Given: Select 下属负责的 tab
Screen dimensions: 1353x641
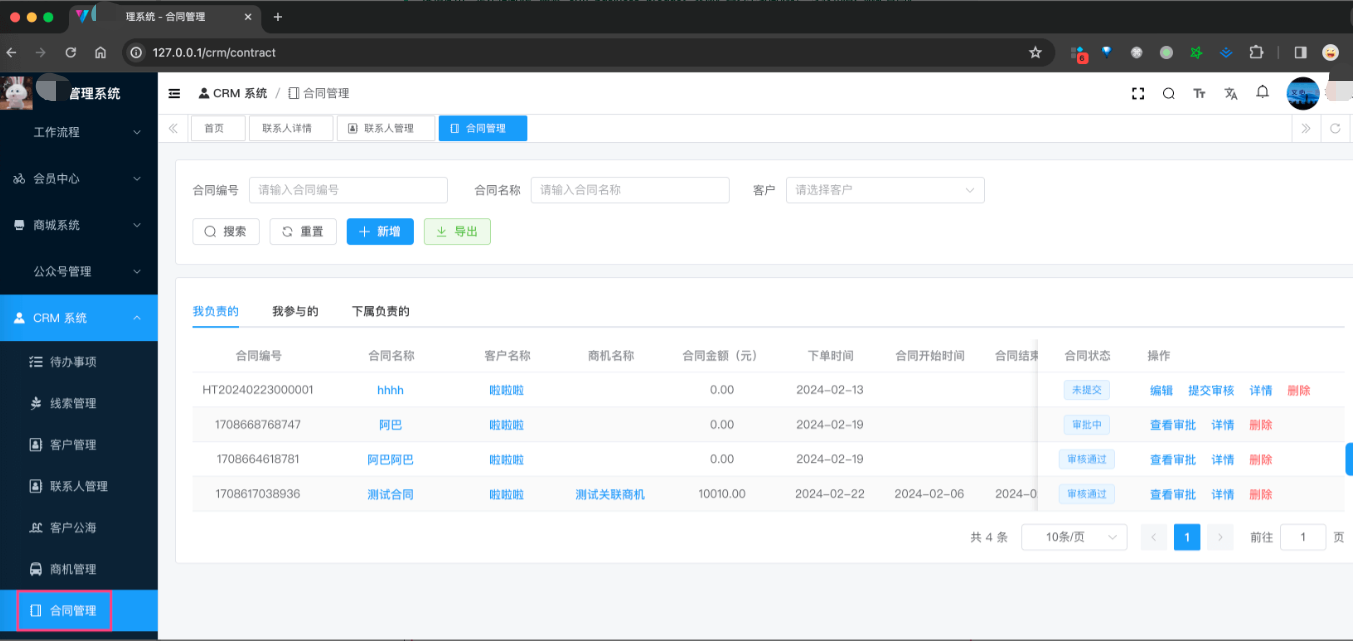Looking at the screenshot, I should pos(381,311).
